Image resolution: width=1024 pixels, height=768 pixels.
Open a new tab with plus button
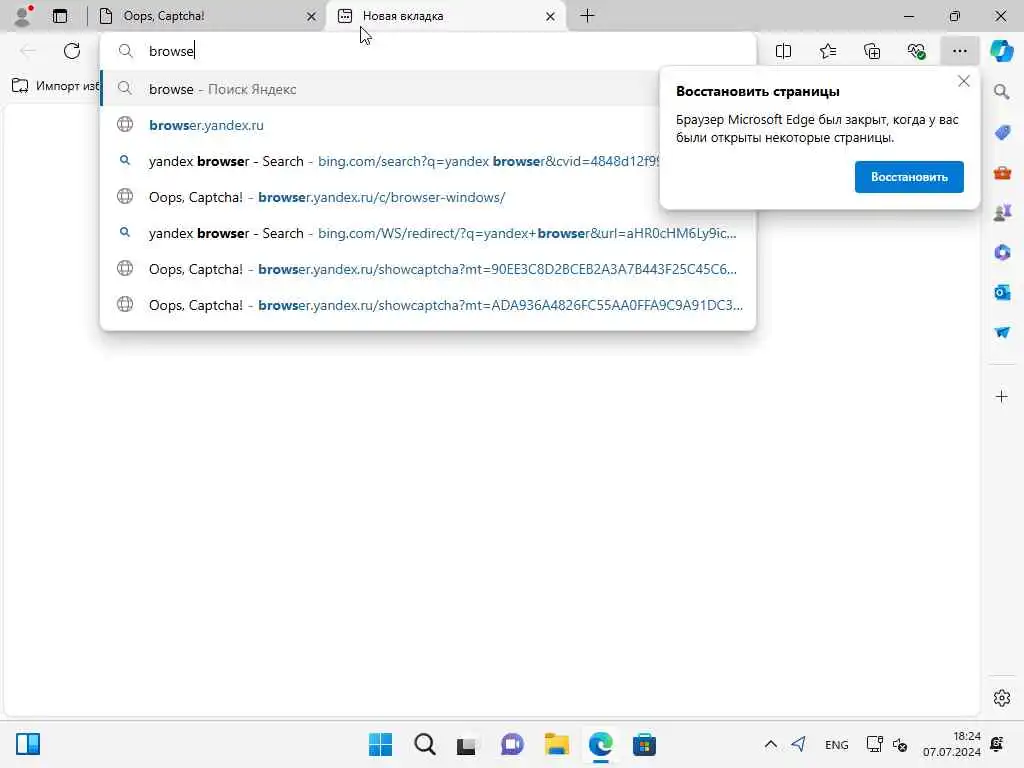[587, 16]
